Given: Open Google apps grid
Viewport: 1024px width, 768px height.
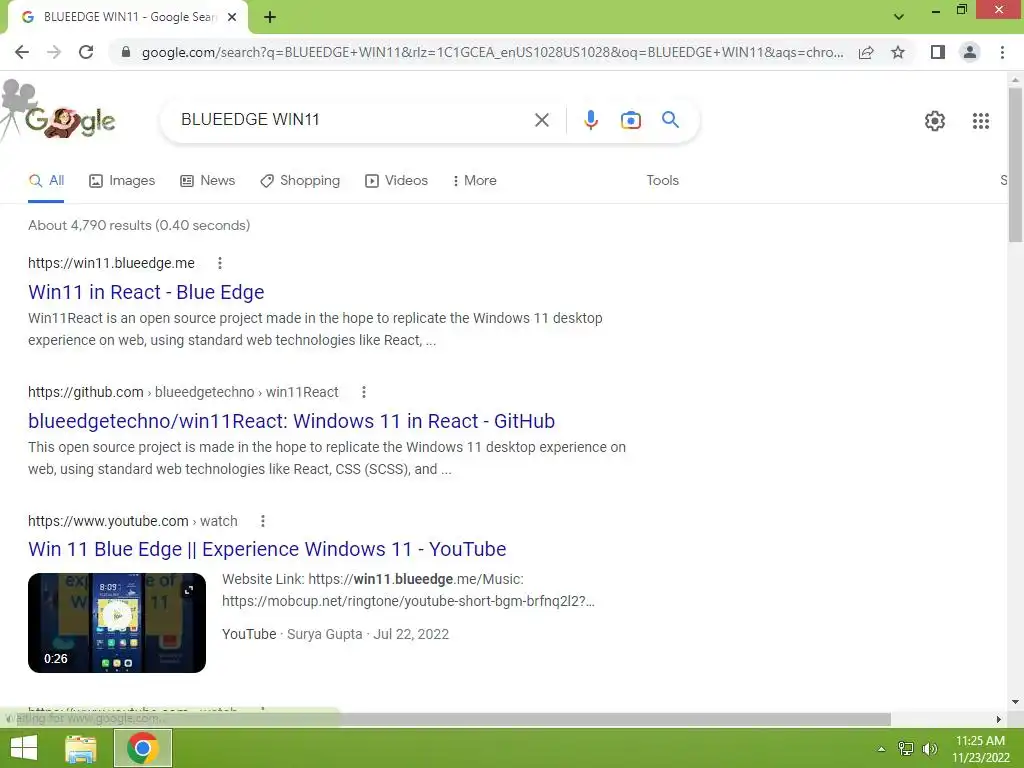Looking at the screenshot, I should click(980, 121).
